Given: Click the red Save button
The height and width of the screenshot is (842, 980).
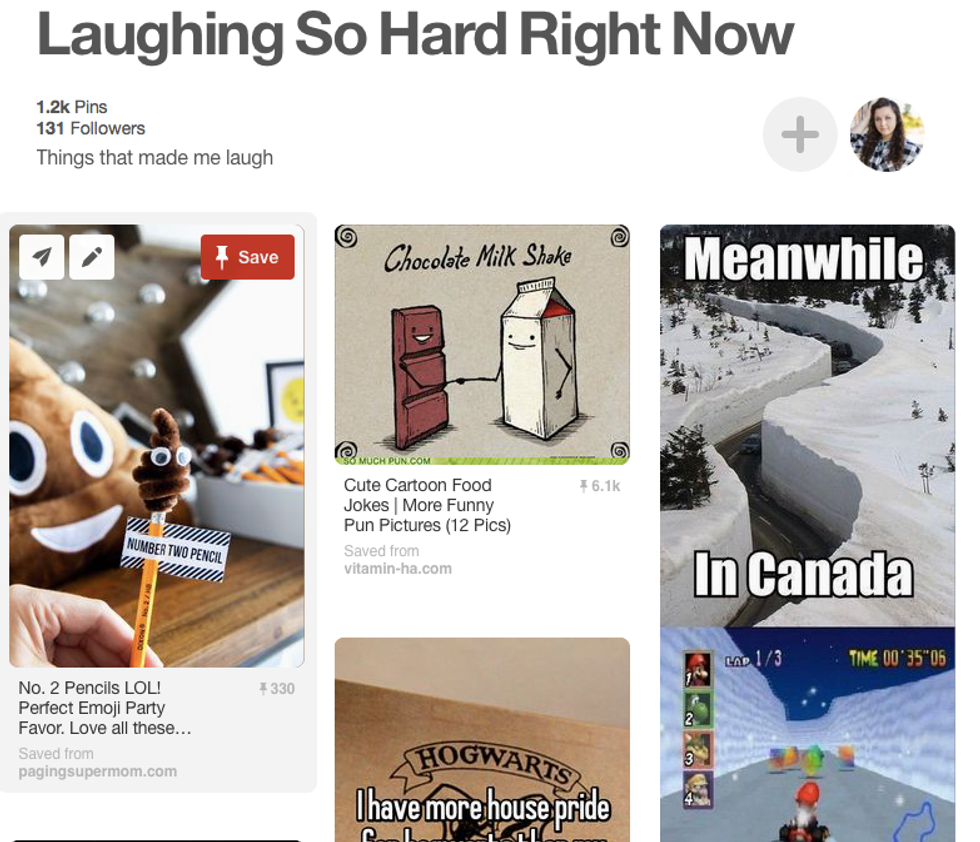Looking at the screenshot, I should [248, 257].
